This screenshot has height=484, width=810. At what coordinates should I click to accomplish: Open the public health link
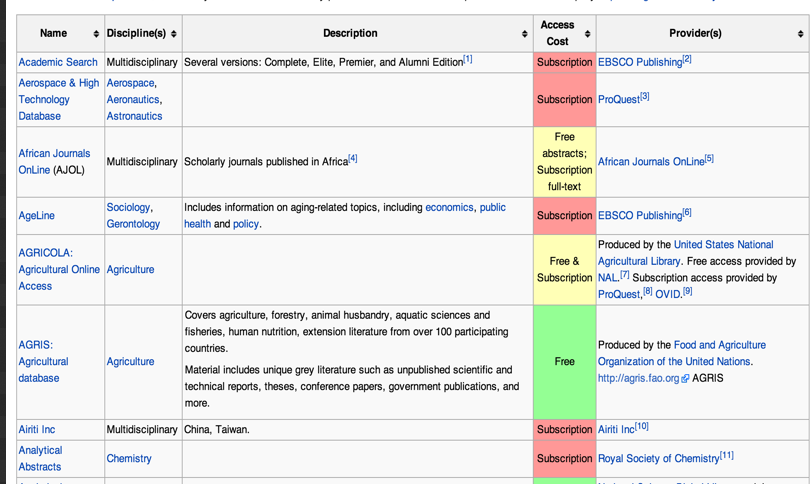[345, 215]
